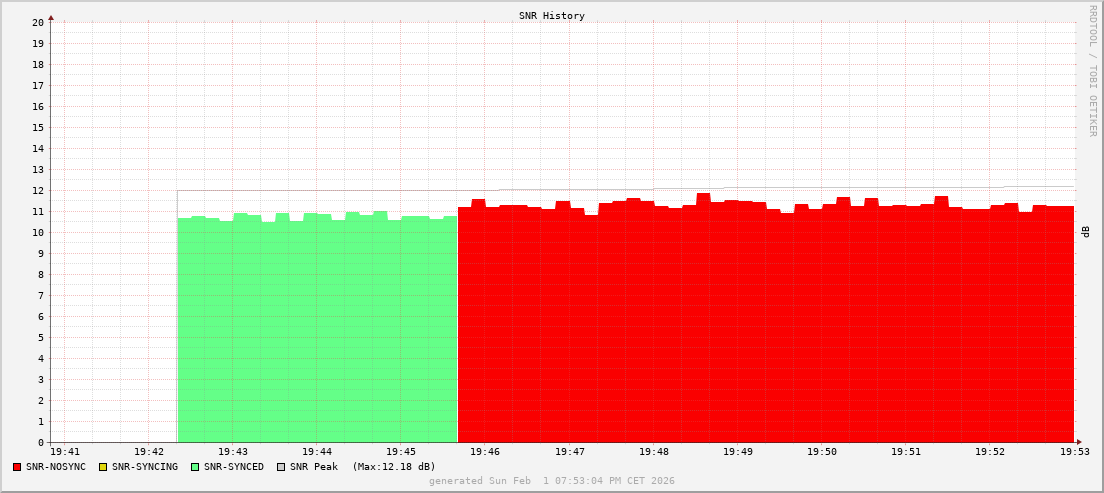Image resolution: width=1104 pixels, height=493 pixels.
Task: Click the 12 value on Y axis
Action: [x=38, y=190]
